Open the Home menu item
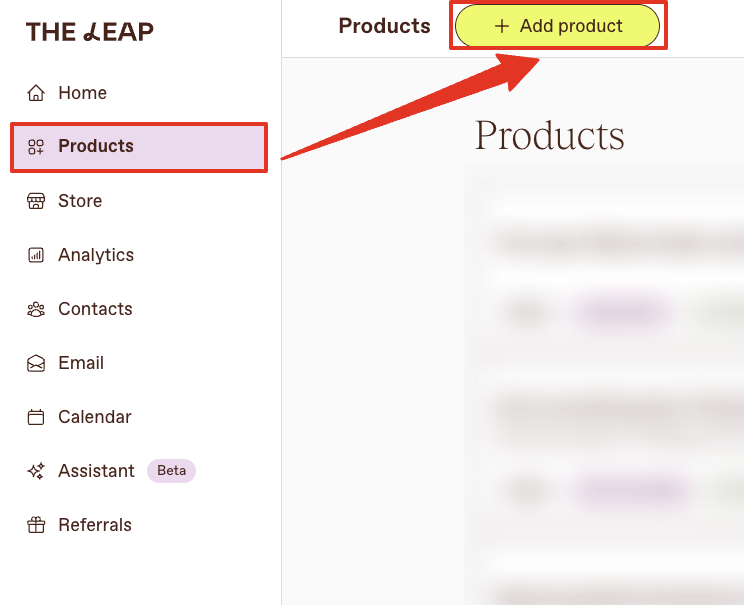The width and height of the screenshot is (744, 605). [82, 93]
